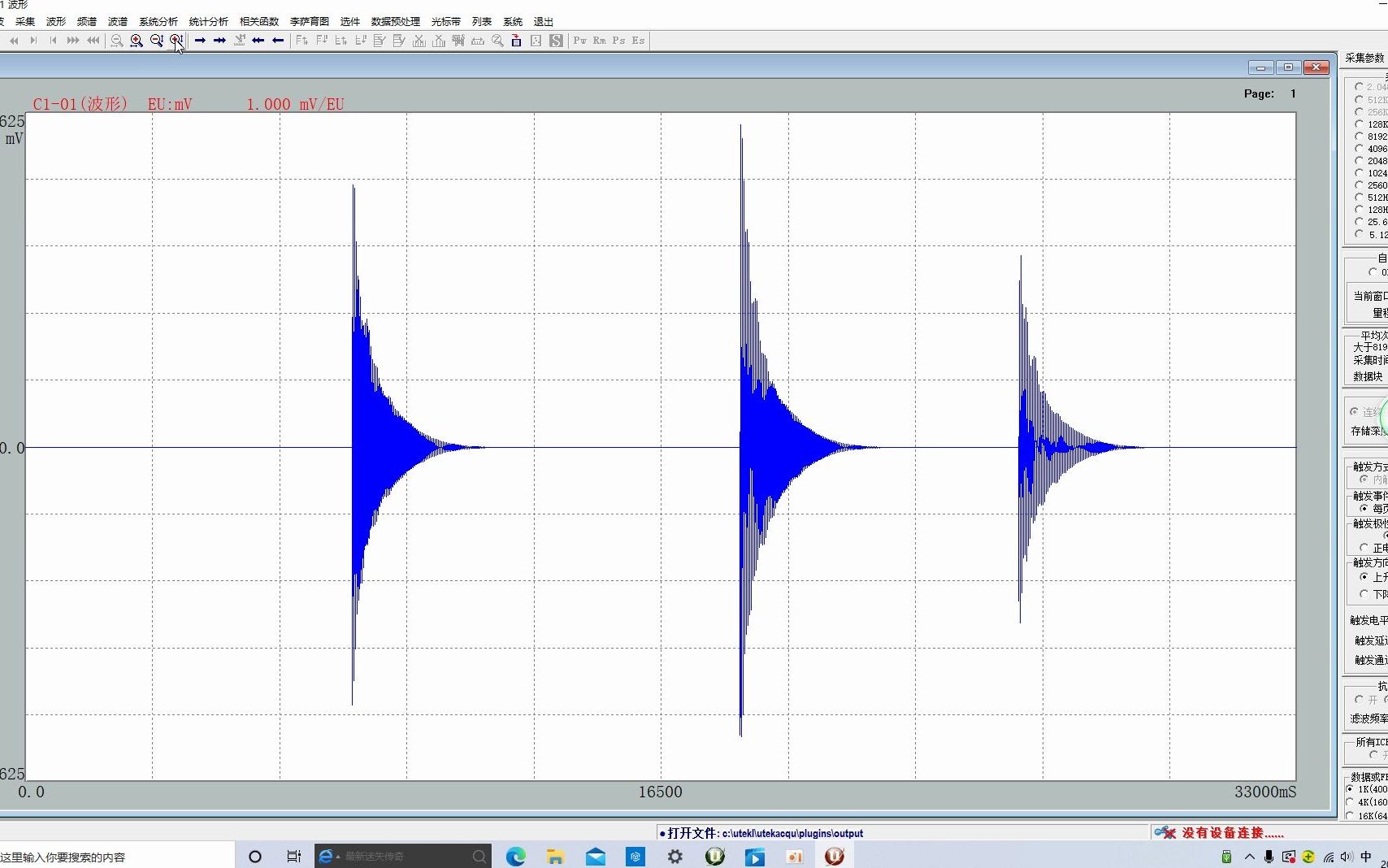Click the 退出 menu item
This screenshot has width=1388, height=868.
(544, 21)
